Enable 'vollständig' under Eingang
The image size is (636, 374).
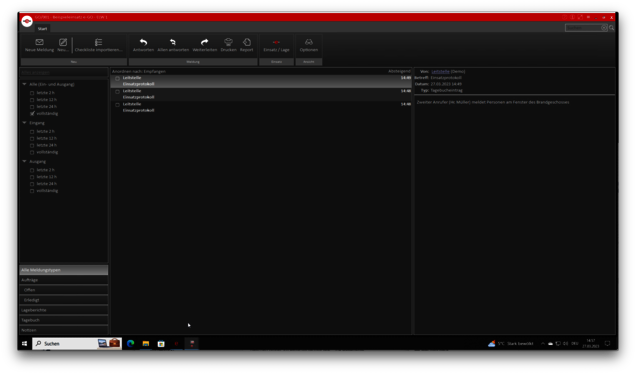32,152
